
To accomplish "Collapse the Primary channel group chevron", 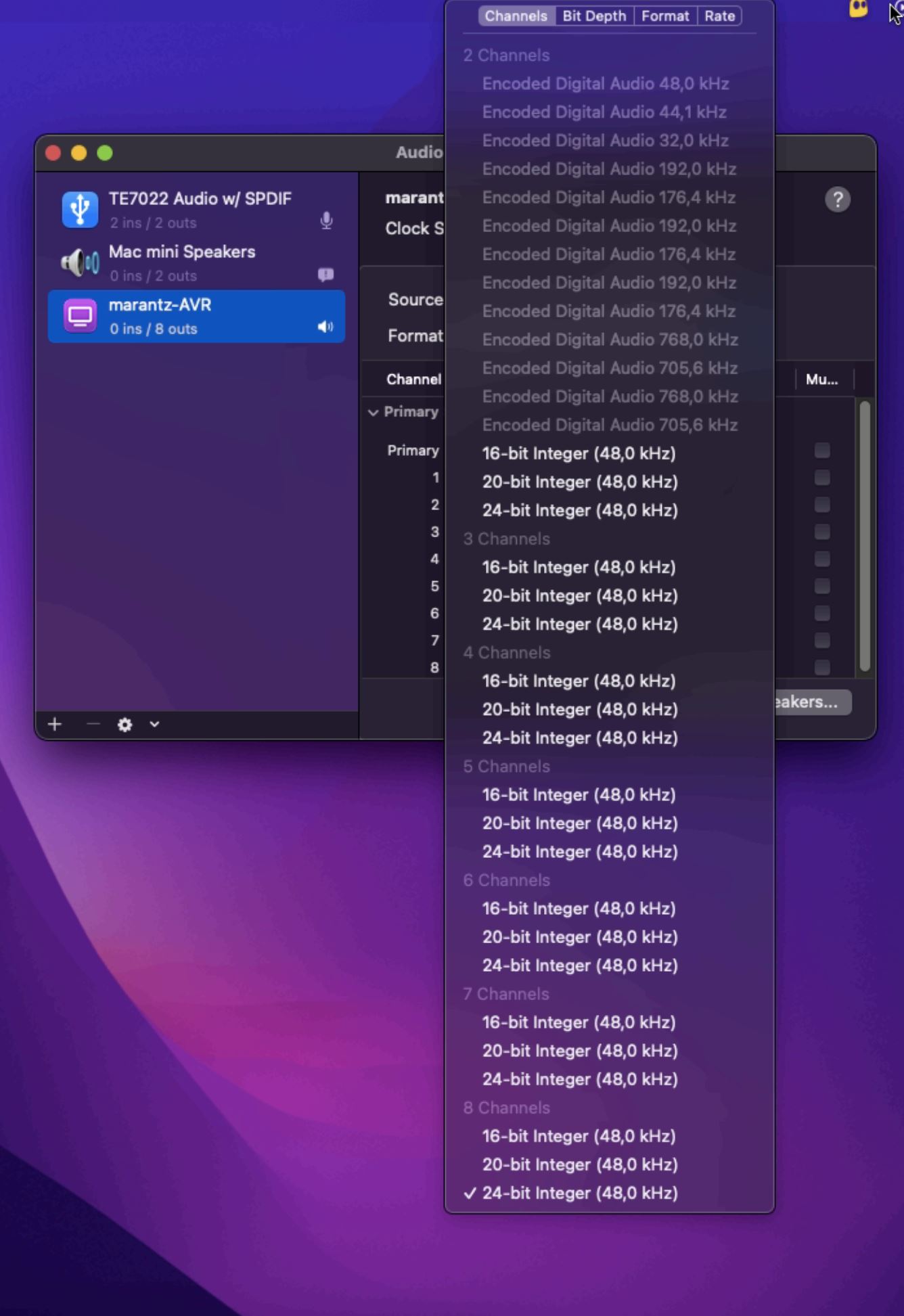I will [x=373, y=412].
